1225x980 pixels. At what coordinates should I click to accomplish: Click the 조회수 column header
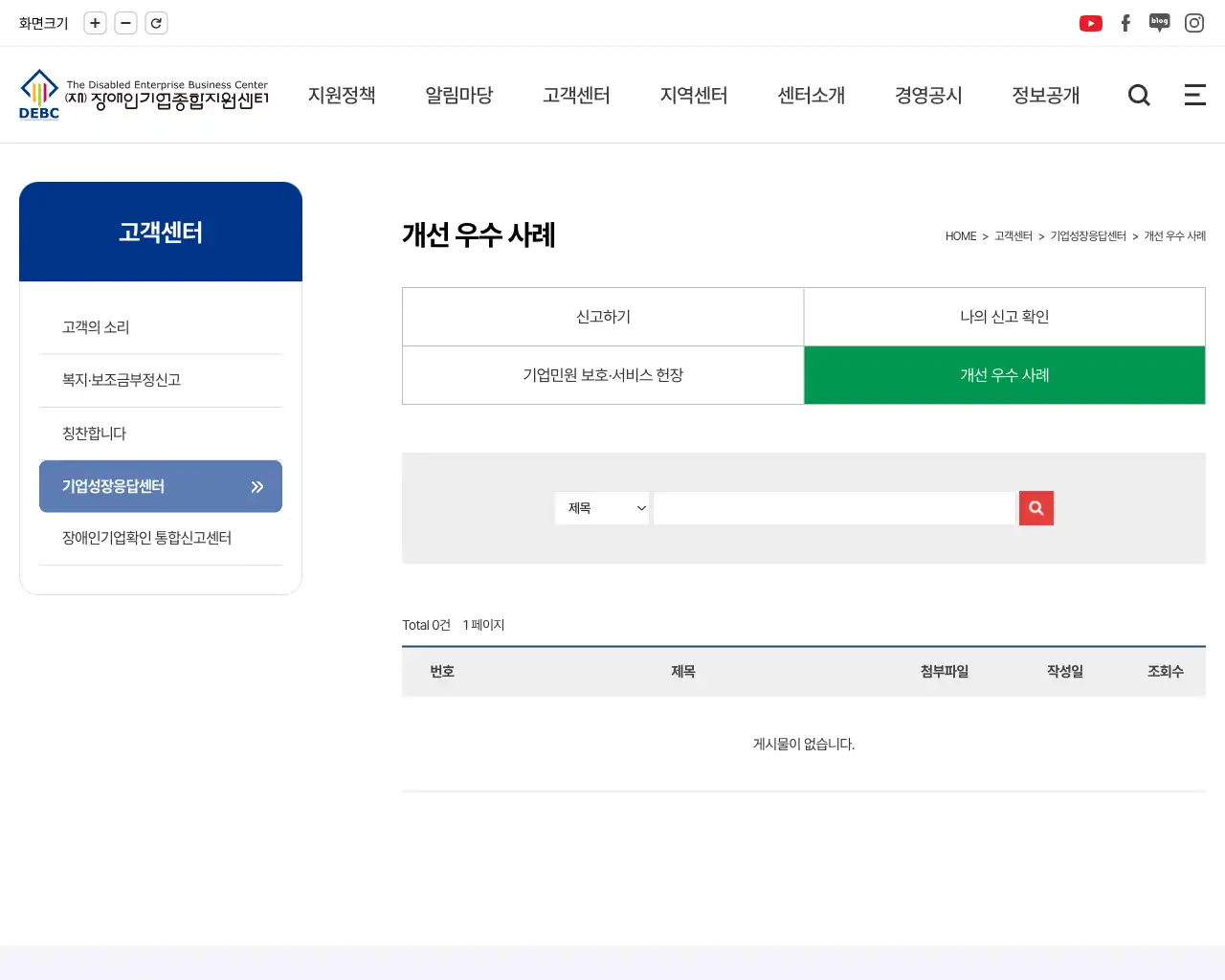(1166, 672)
